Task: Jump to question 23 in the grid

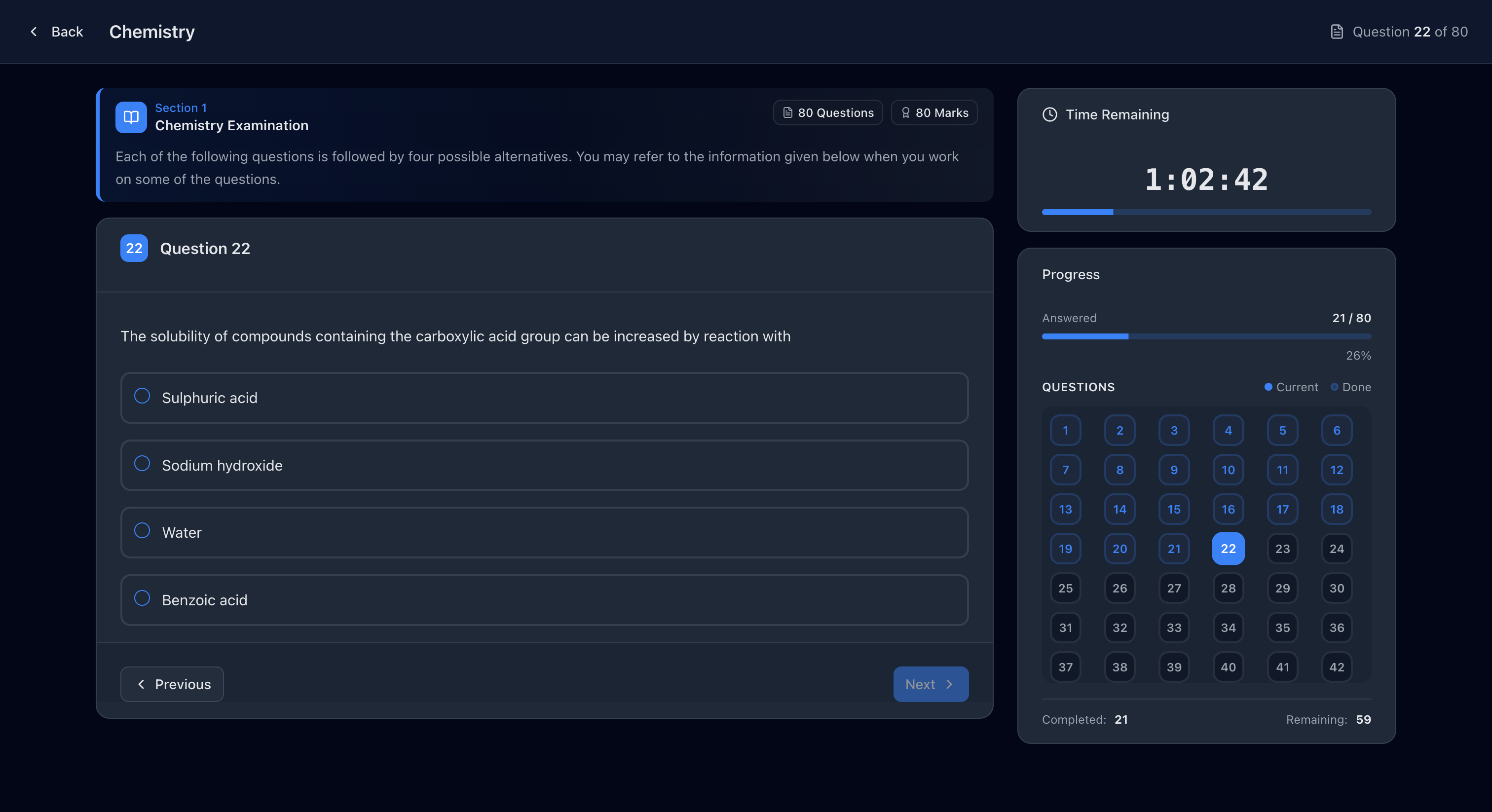Action: [1282, 549]
